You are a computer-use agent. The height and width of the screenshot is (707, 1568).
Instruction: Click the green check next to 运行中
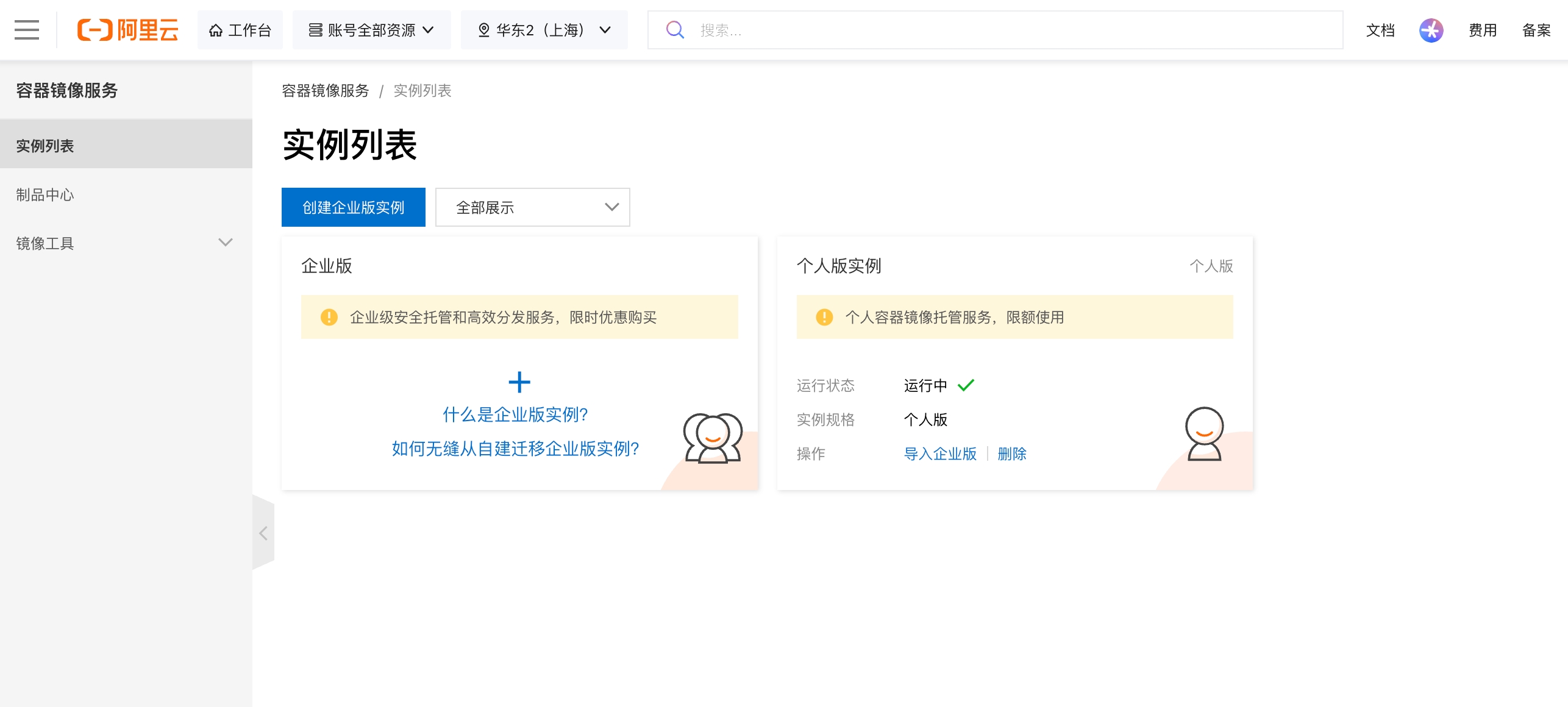pyautogui.click(x=967, y=385)
